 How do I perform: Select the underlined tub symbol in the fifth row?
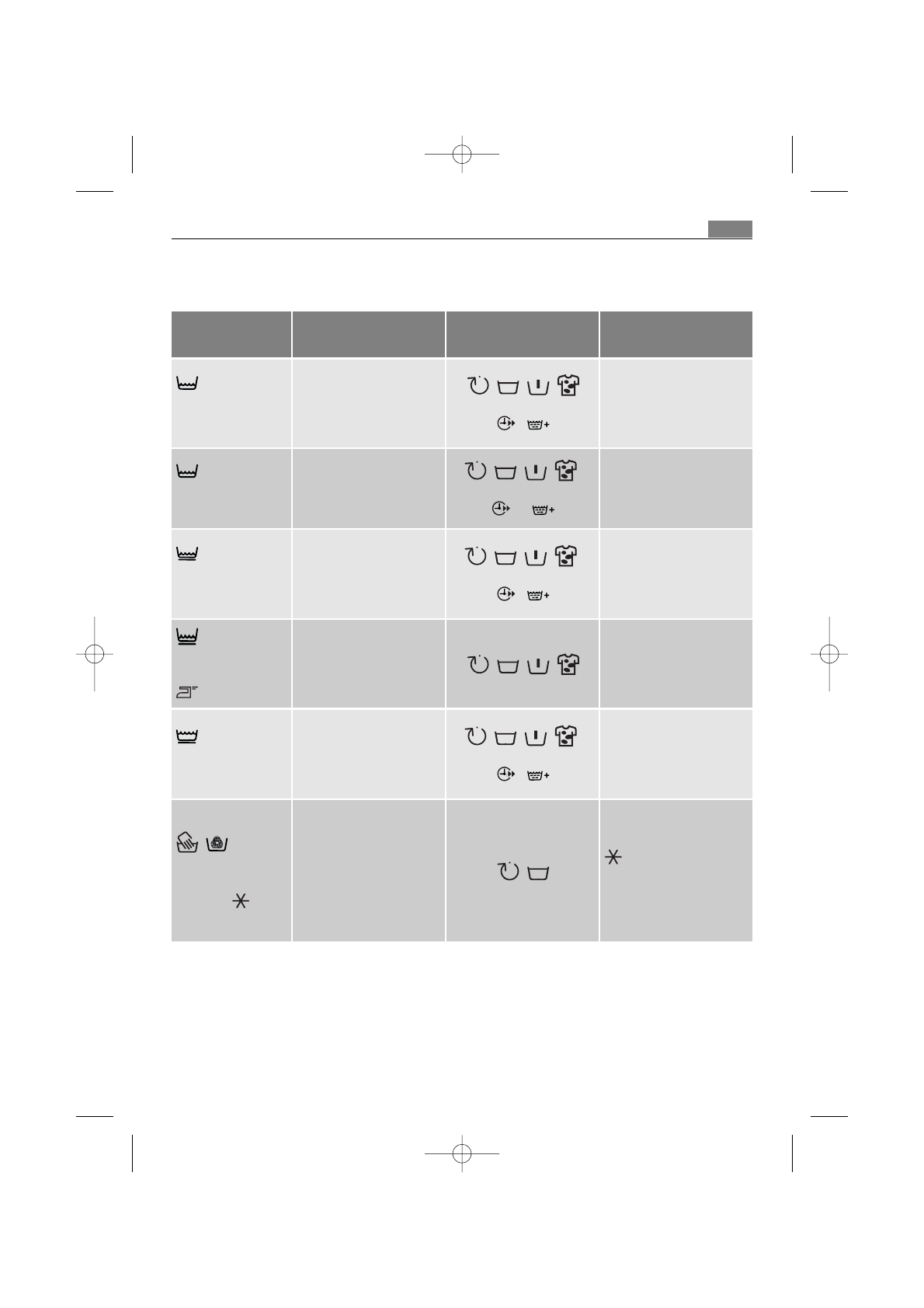tap(188, 736)
